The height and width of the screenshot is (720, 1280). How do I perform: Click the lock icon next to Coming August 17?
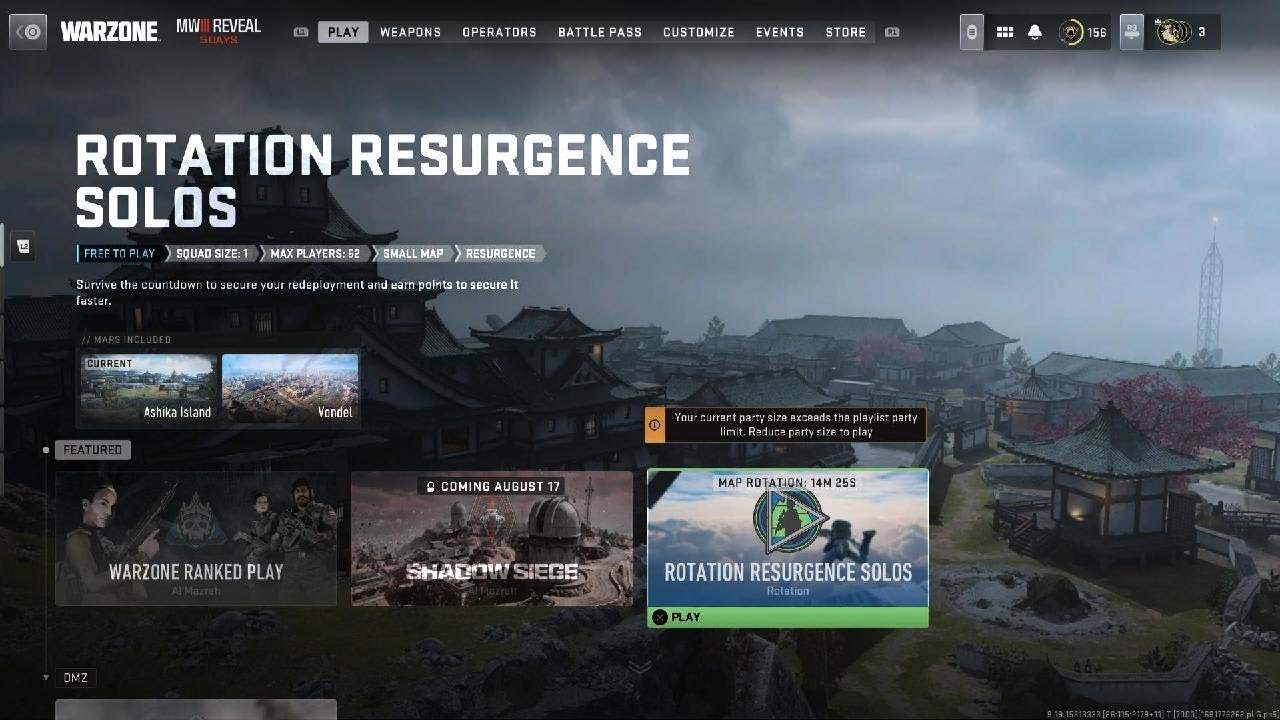[430, 487]
